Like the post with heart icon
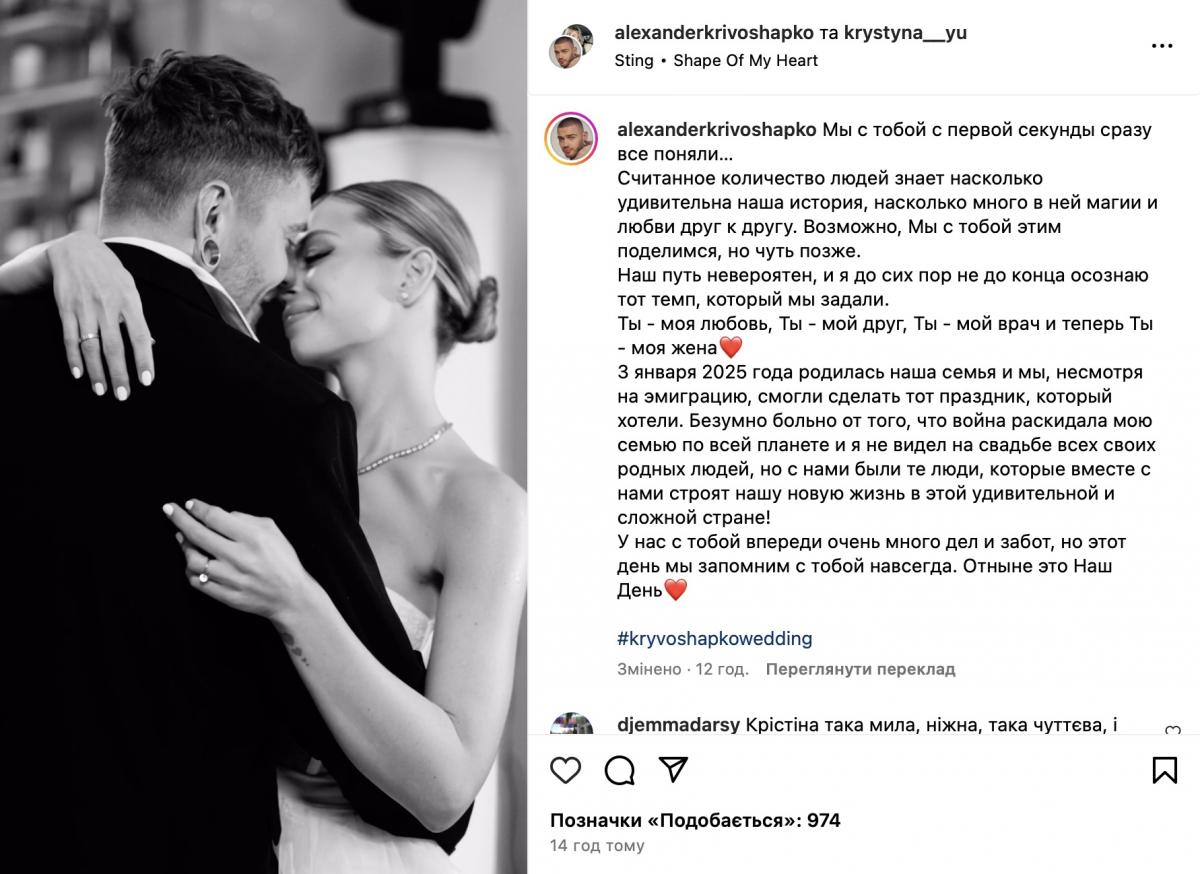Image resolution: width=1200 pixels, height=874 pixels. pos(566,769)
